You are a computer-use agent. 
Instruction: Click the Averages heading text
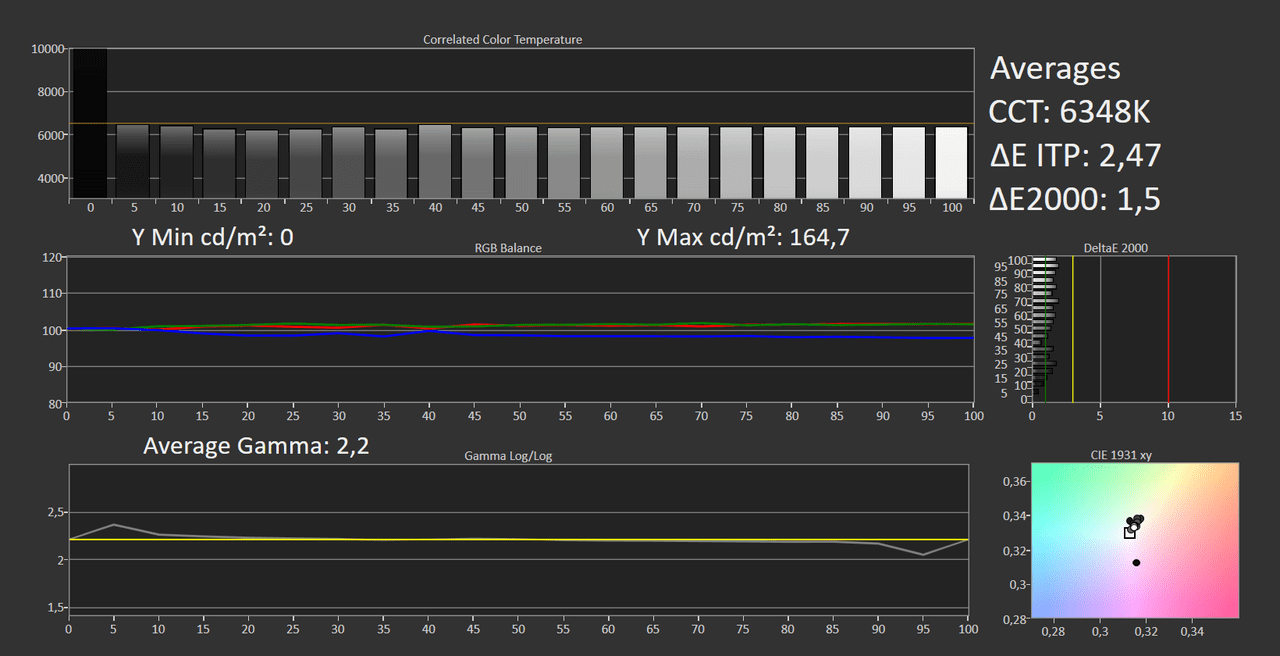(1055, 68)
